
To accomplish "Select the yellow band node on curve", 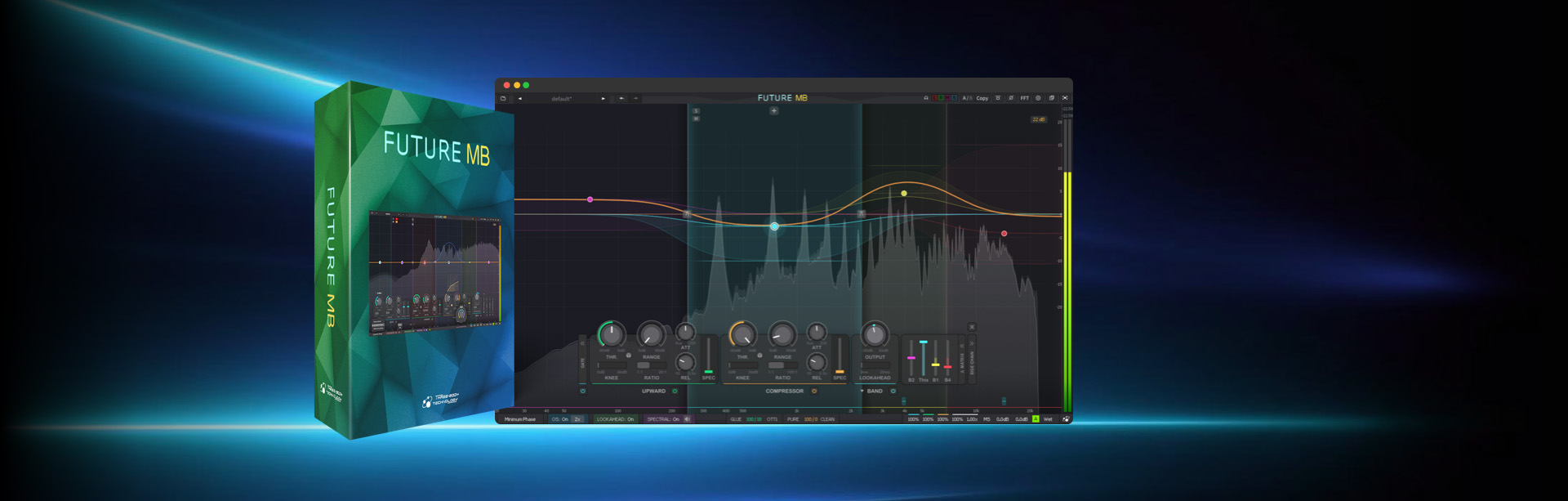I will coord(904,194).
